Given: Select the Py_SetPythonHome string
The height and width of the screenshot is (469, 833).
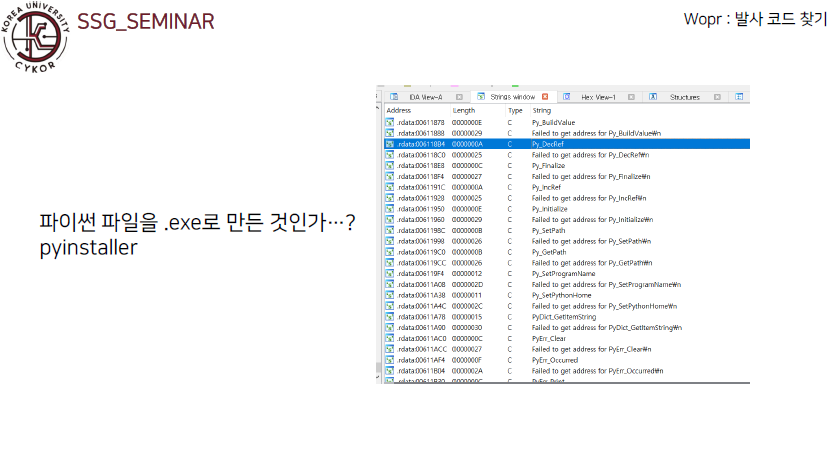Looking at the screenshot, I should click(x=562, y=295).
